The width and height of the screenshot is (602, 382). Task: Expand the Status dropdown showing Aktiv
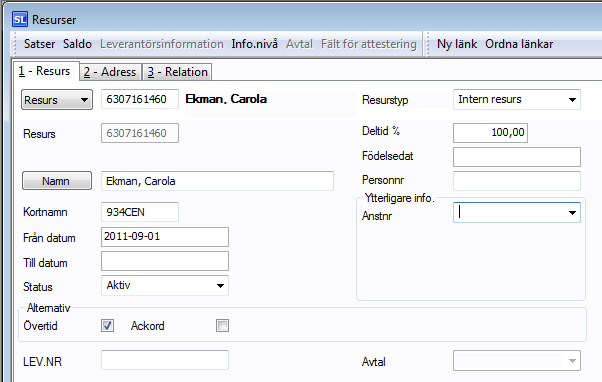coord(220,286)
